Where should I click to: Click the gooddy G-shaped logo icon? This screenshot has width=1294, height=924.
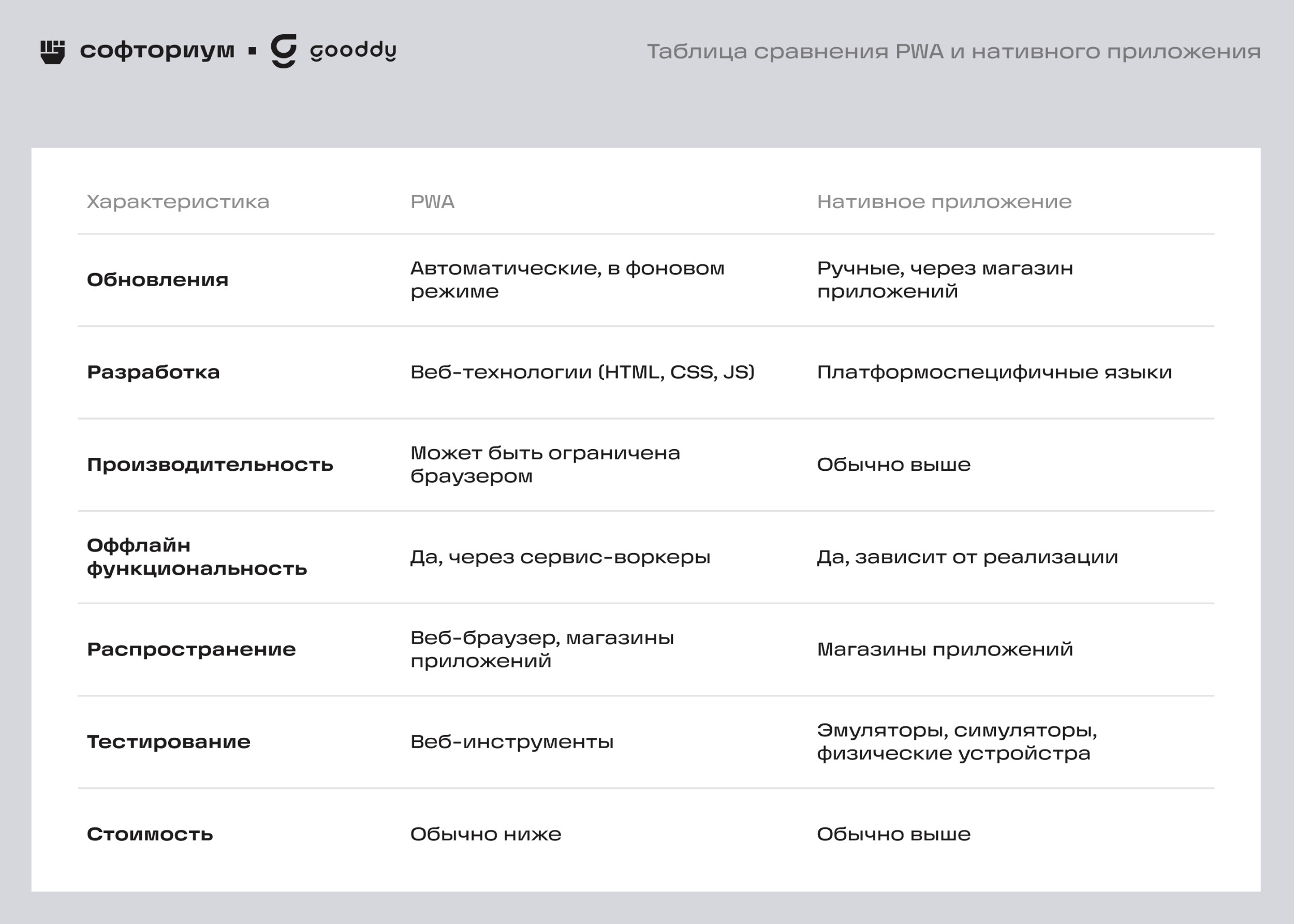point(284,51)
